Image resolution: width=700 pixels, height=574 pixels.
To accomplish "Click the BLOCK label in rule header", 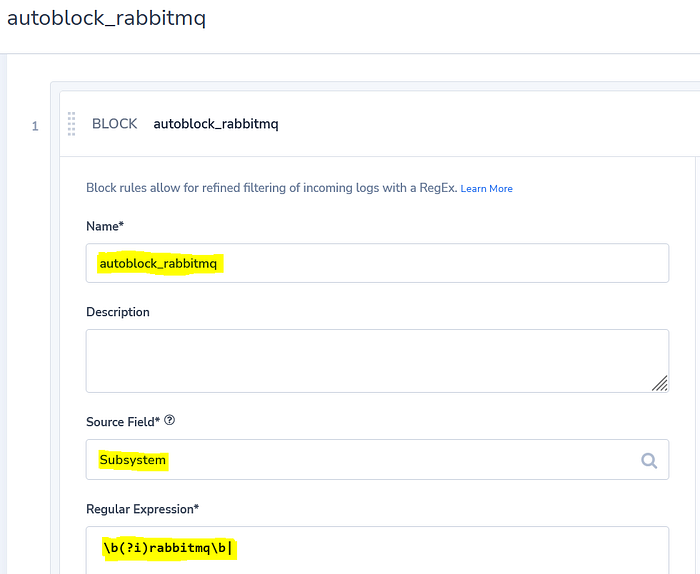I will (115, 124).
